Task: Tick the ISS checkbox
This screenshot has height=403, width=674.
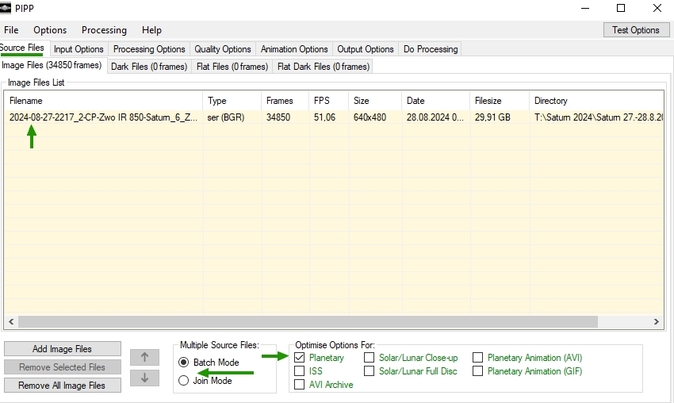Action: pos(300,371)
